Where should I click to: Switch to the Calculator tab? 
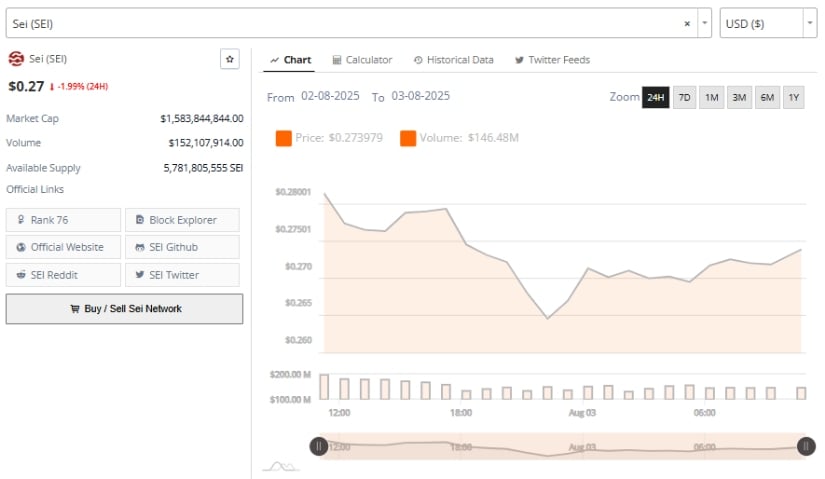point(362,60)
